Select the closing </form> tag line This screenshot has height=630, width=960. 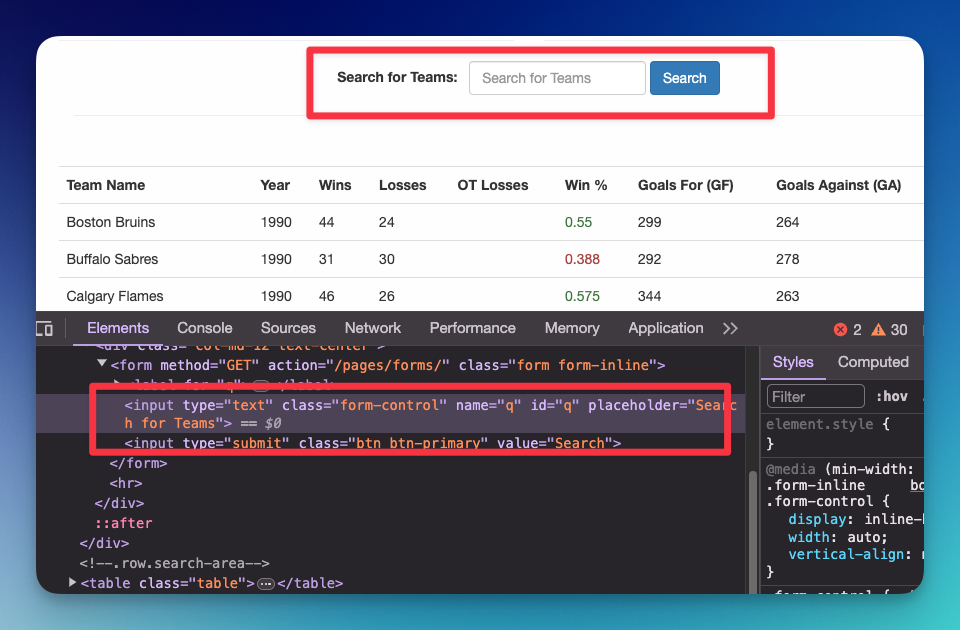pos(138,463)
